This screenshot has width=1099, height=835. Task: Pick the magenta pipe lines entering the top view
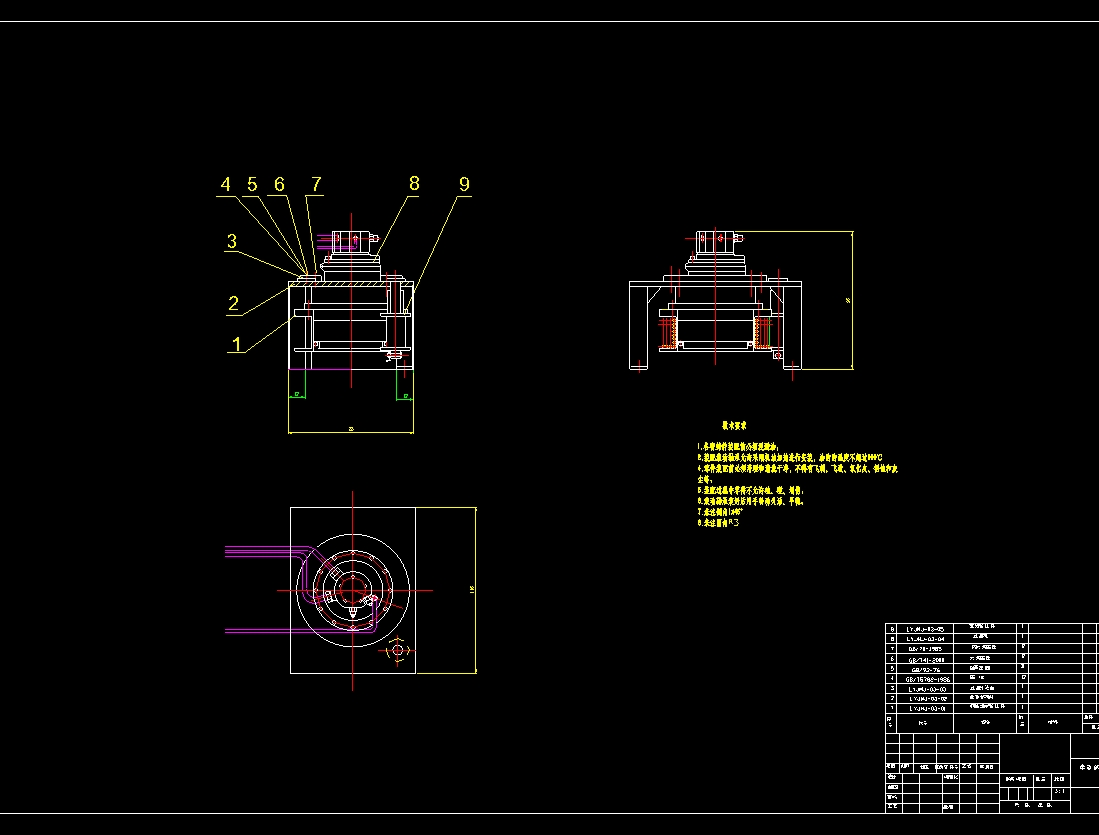click(x=266, y=552)
